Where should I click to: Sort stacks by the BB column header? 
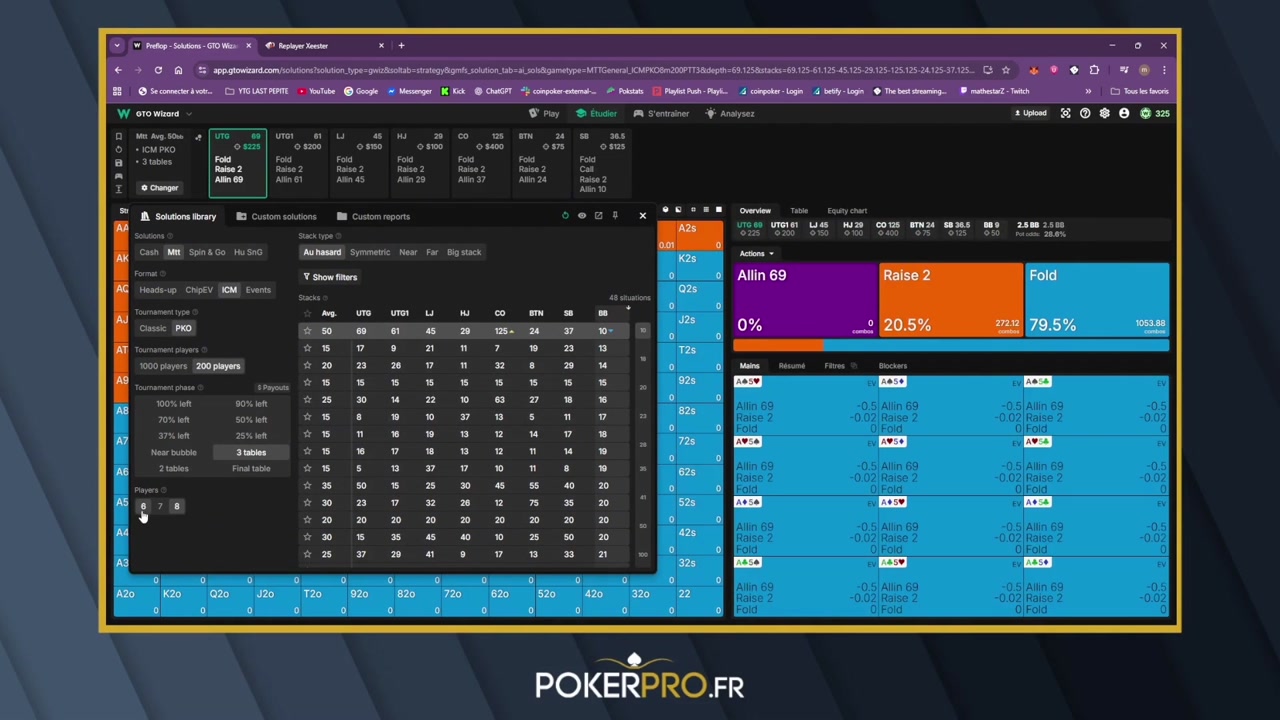[602, 313]
